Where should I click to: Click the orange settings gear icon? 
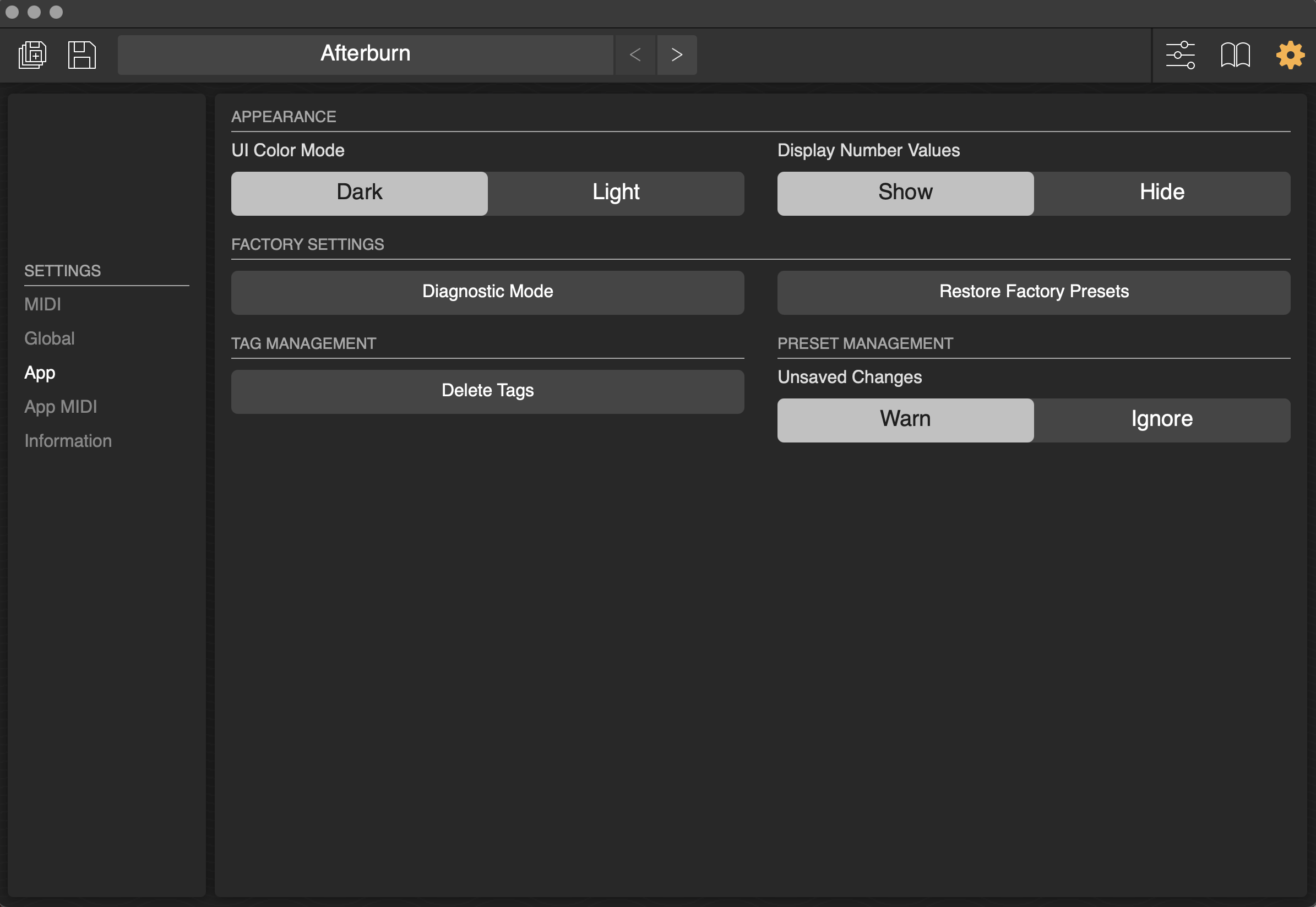click(1289, 55)
